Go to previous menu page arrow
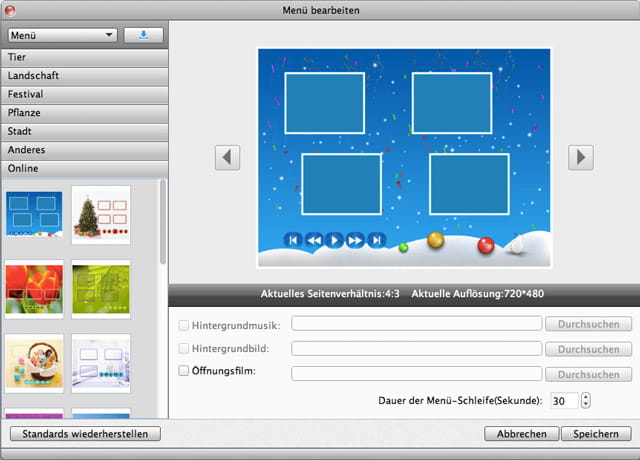This screenshot has height=460, width=640. 227,157
